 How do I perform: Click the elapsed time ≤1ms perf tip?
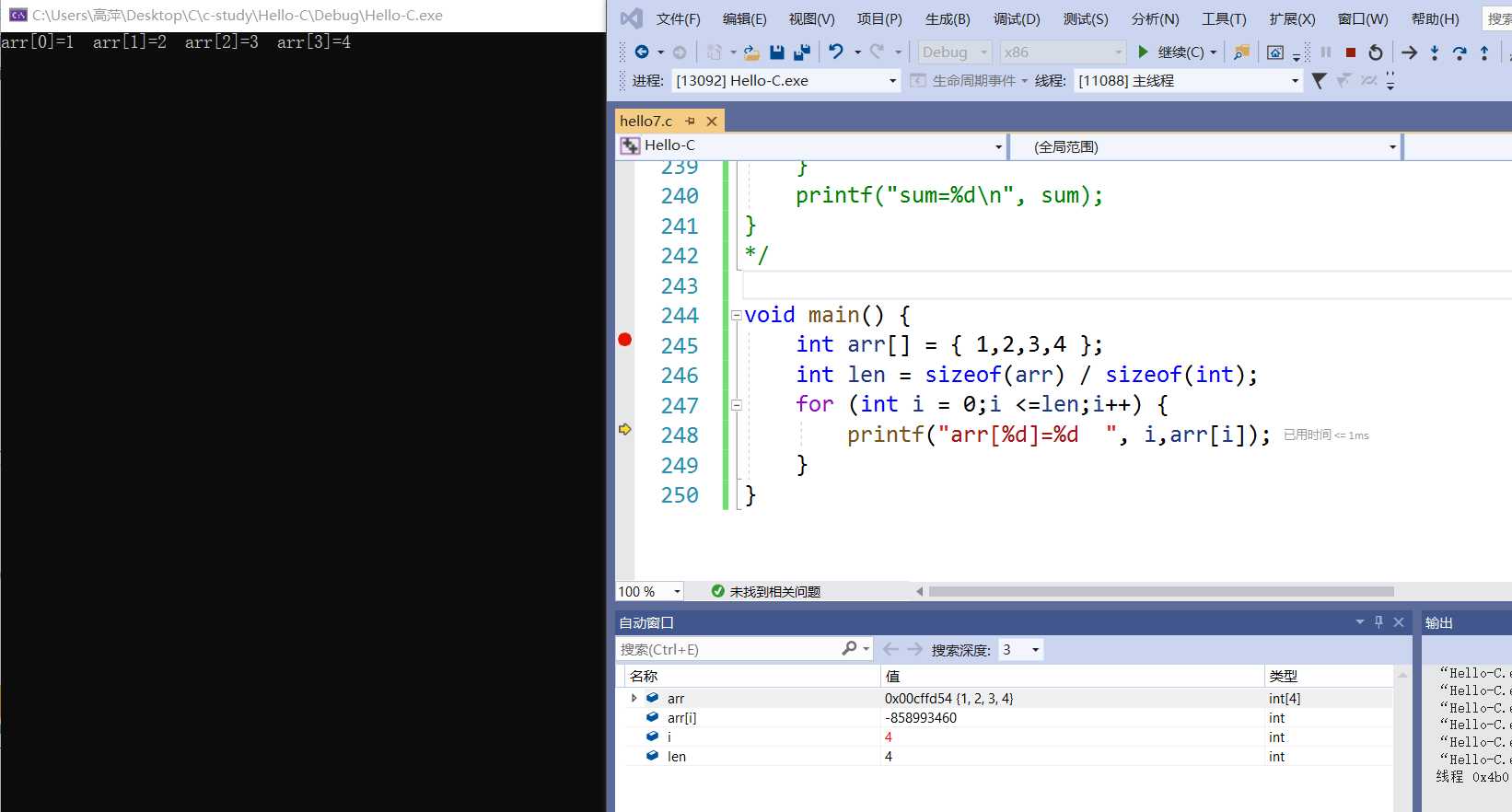[x=1326, y=435]
